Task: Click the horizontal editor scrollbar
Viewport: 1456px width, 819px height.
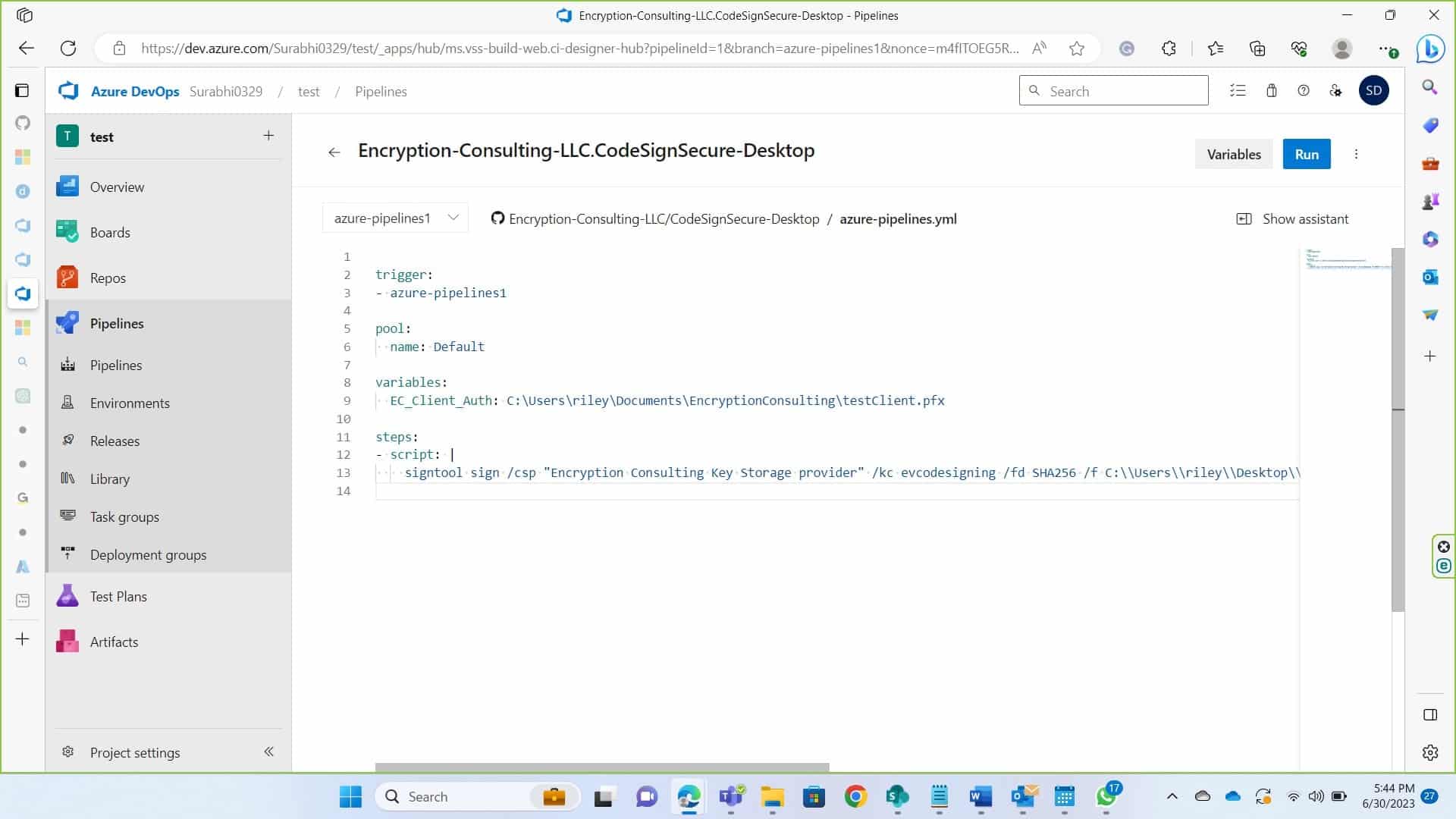Action: tap(601, 767)
